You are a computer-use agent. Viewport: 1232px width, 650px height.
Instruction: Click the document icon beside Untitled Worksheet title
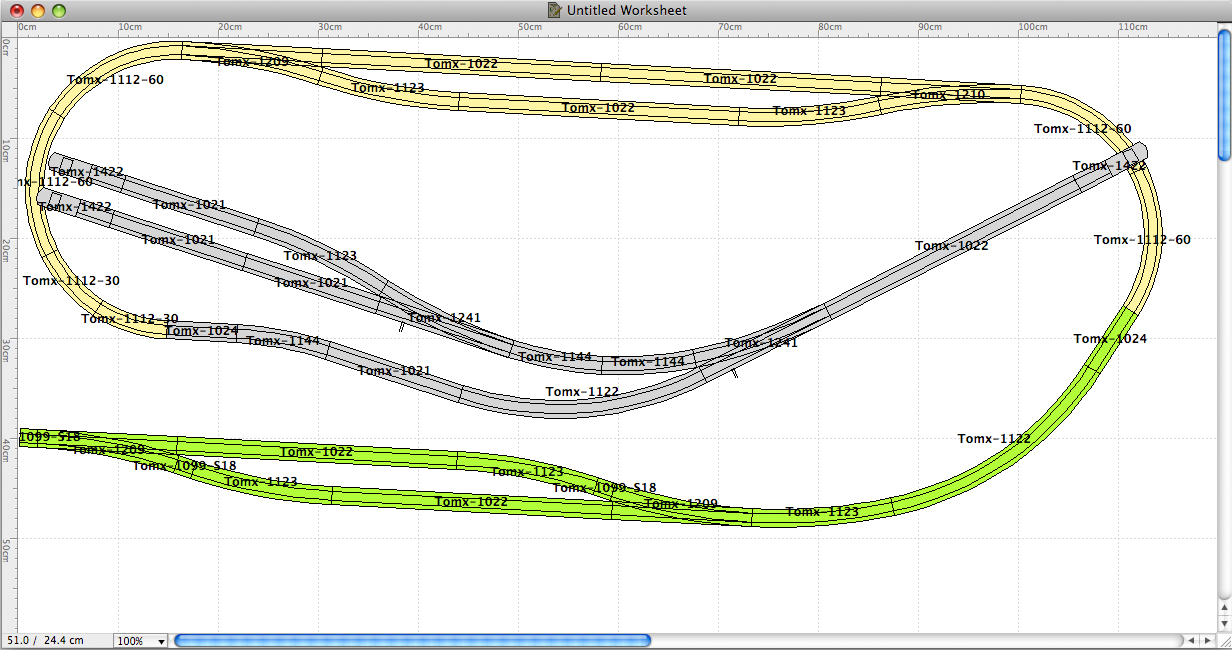click(x=554, y=10)
